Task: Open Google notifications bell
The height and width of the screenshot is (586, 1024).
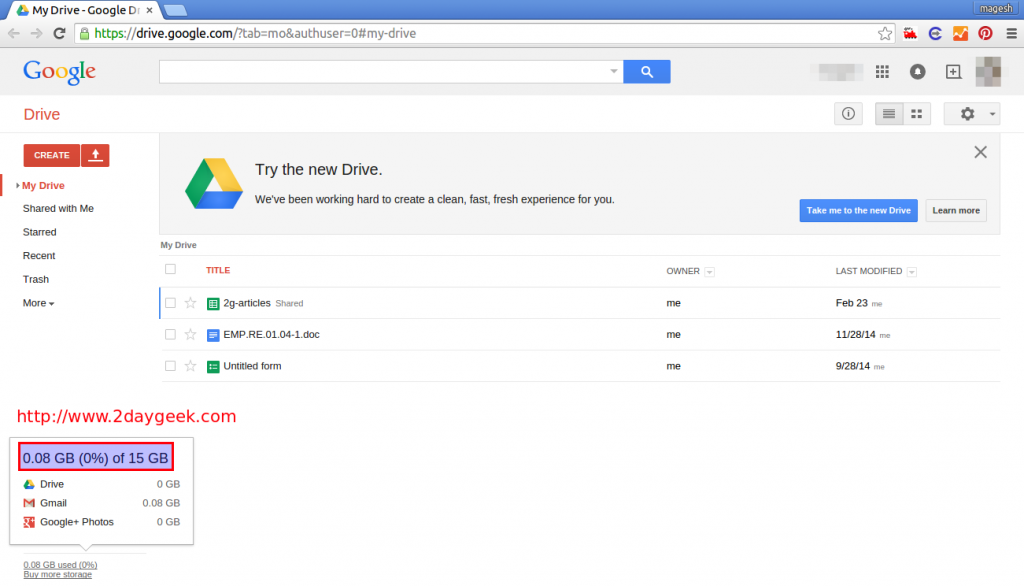Action: (x=917, y=72)
